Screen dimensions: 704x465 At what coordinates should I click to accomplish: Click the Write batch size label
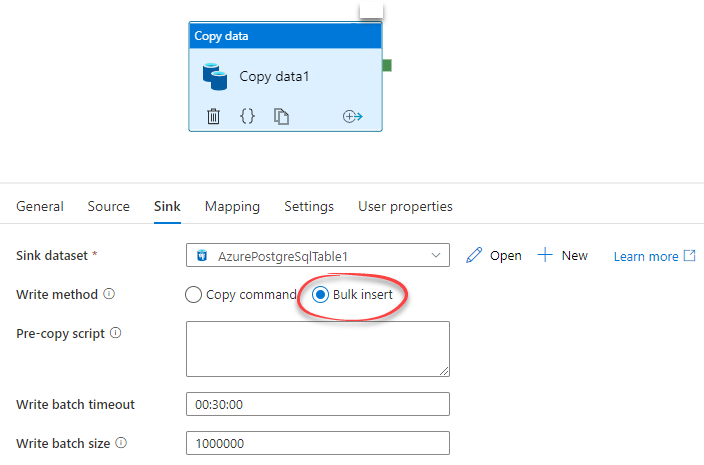[63, 443]
